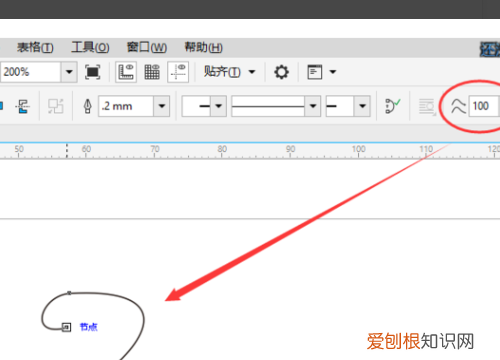
Task: Open the start arrowhead selector
Action: 204,106
